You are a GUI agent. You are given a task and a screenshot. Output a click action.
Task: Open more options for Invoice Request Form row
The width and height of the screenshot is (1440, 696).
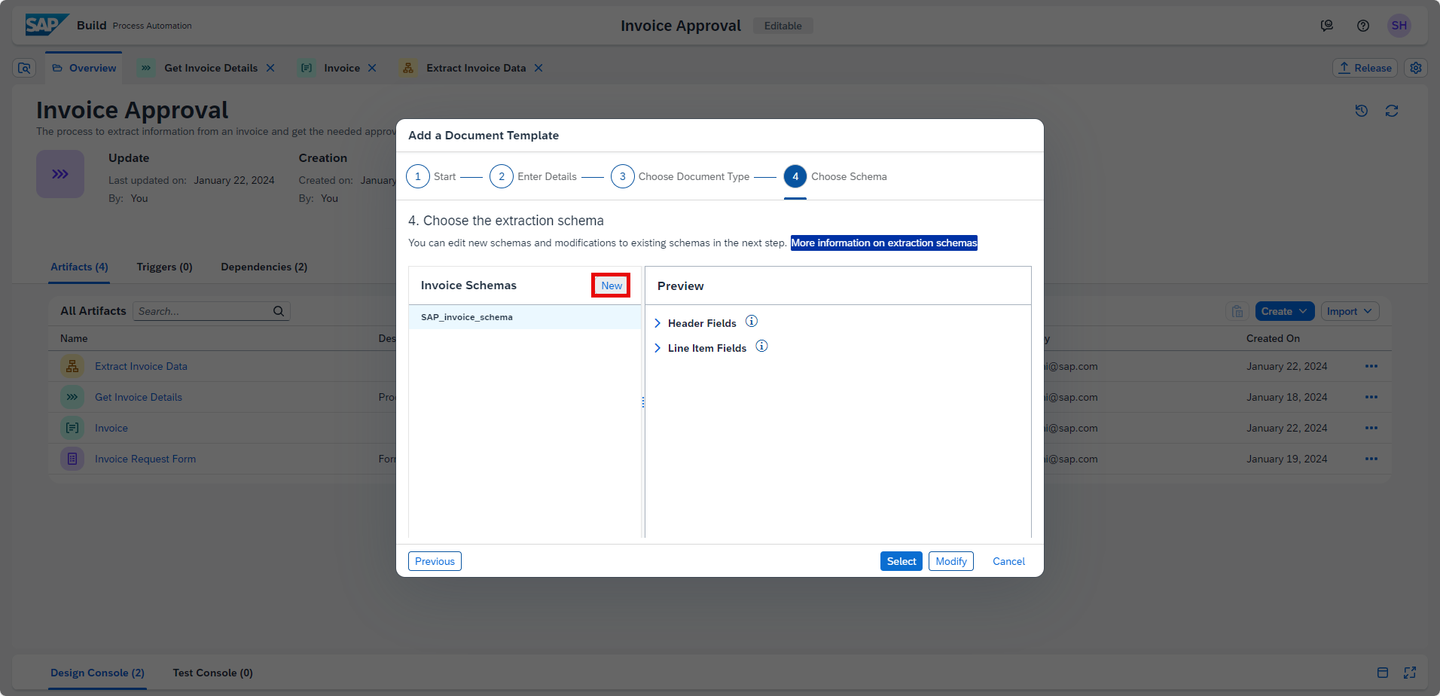tap(1371, 459)
